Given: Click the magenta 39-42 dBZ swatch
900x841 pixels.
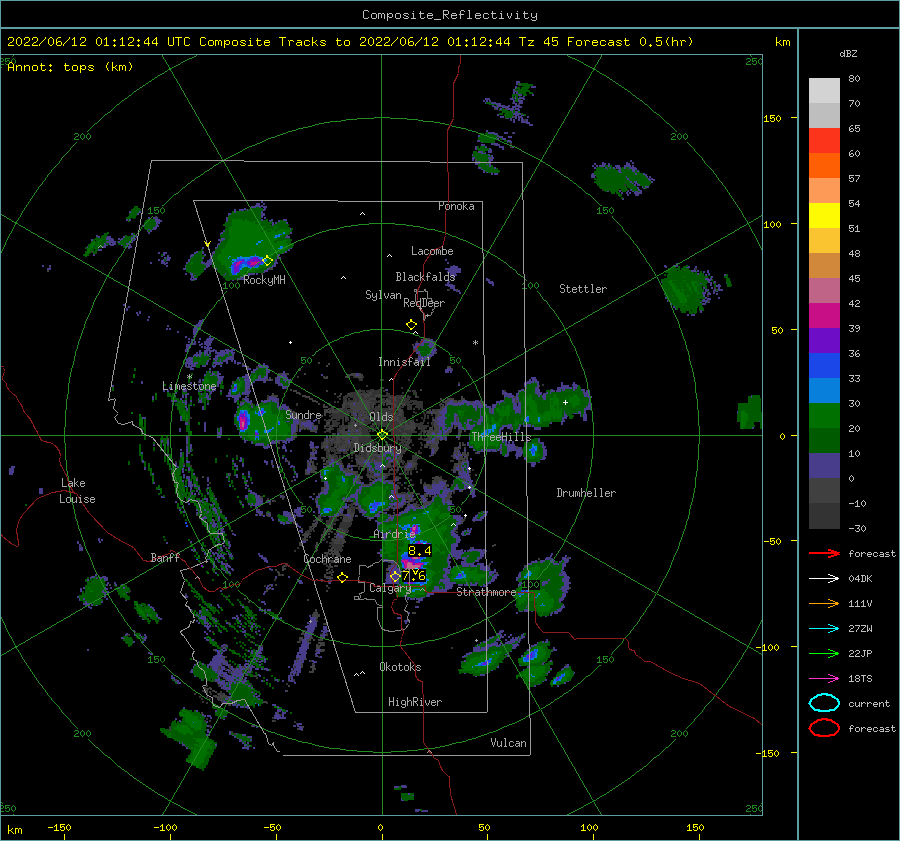Looking at the screenshot, I should (x=824, y=315).
